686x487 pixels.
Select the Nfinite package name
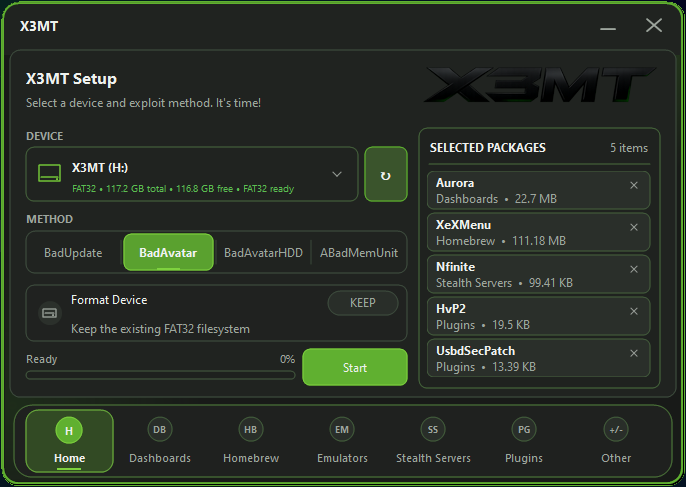coord(455,267)
